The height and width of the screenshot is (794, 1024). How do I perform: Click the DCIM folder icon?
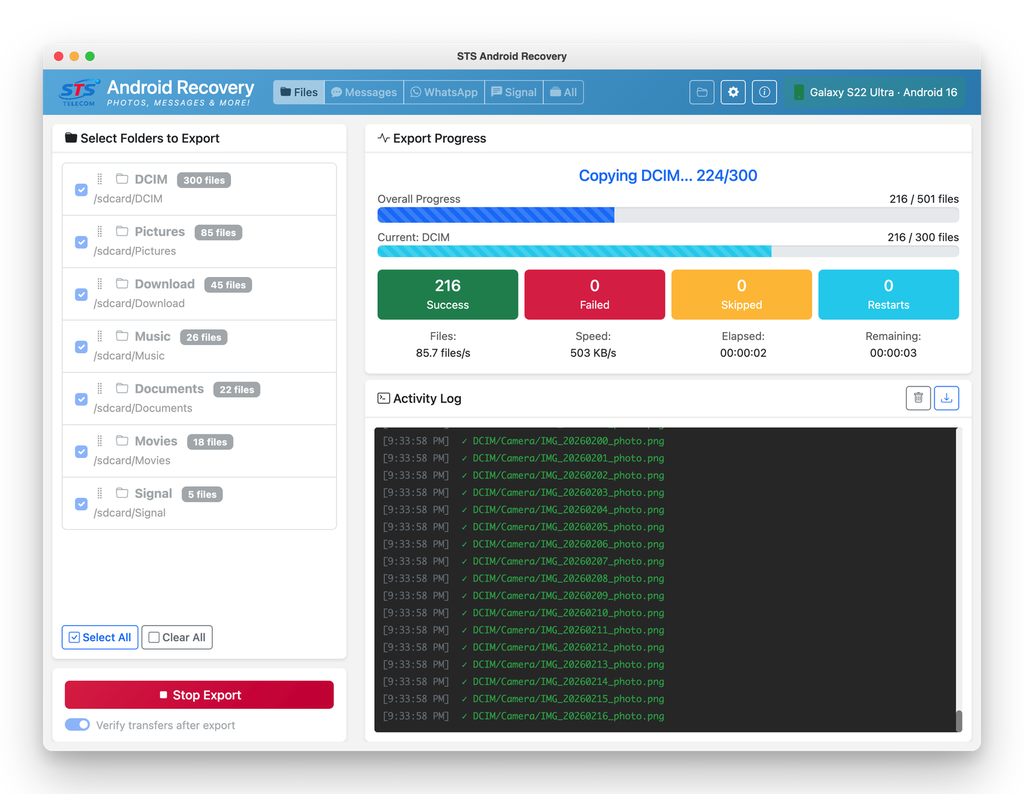coord(122,179)
